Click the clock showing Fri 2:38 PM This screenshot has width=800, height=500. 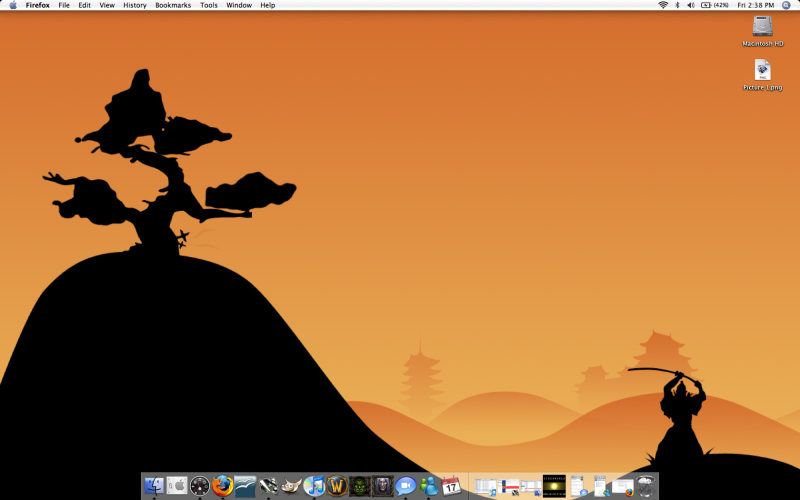756,5
